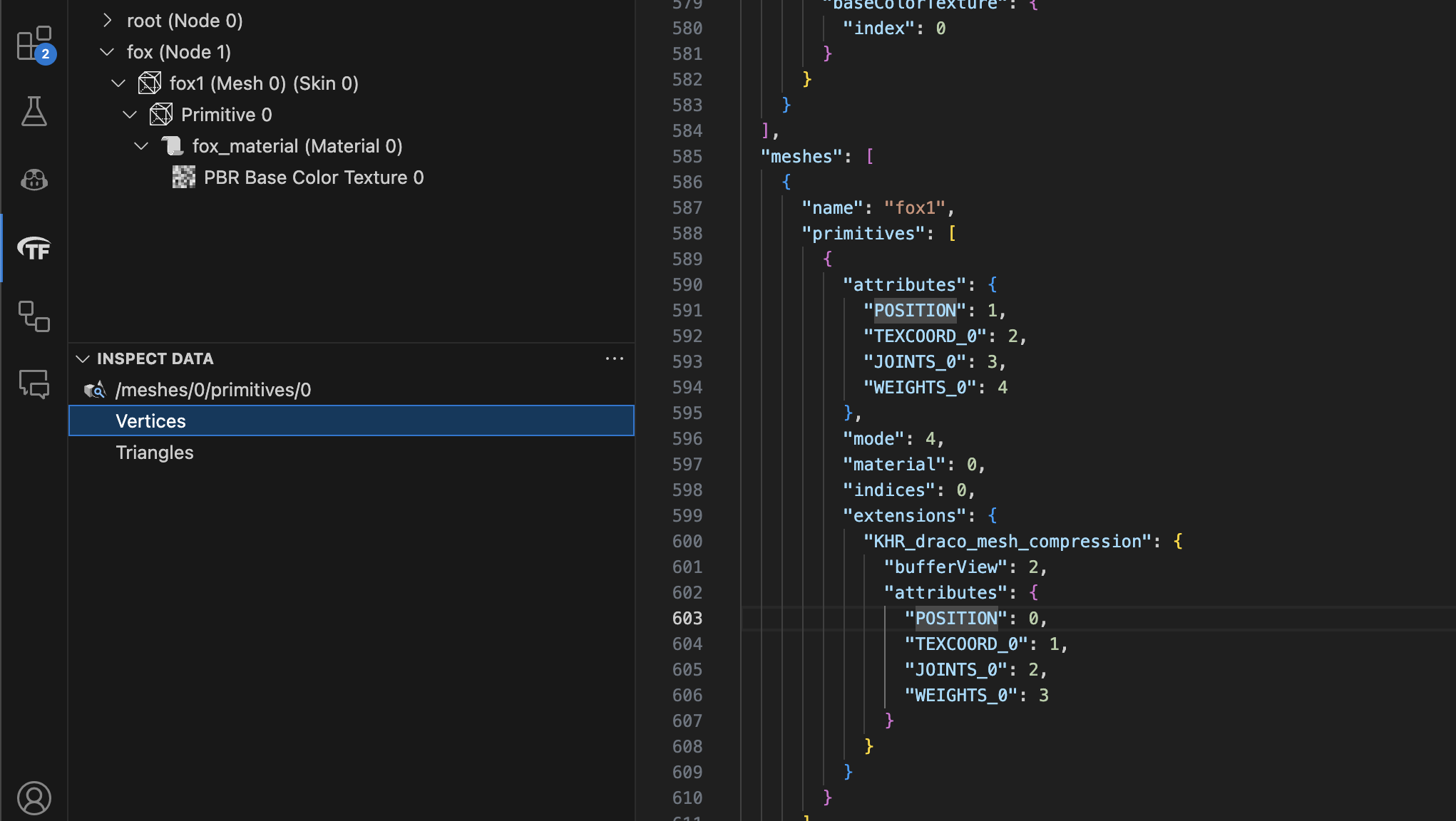Select Vertices in the Inspect Data panel
1456x821 pixels.
[150, 420]
